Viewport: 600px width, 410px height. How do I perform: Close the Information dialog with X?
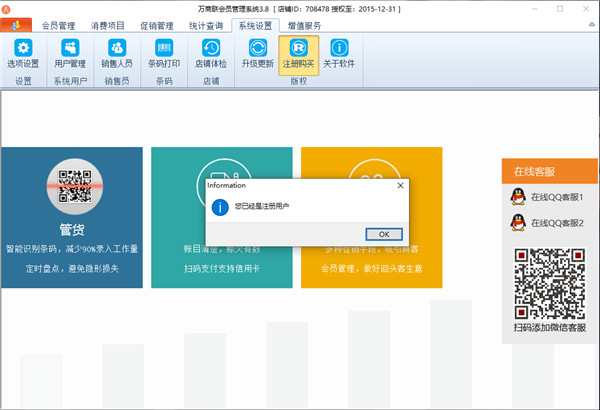[x=400, y=185]
